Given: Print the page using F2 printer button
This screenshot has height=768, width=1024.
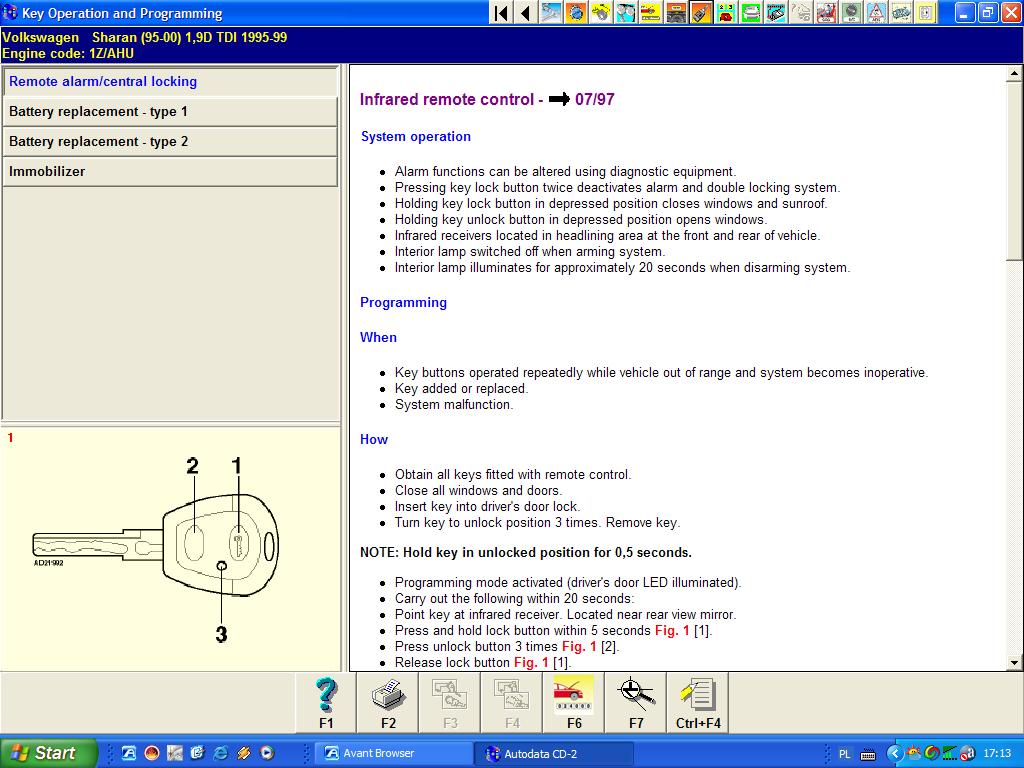Looking at the screenshot, I should (388, 703).
